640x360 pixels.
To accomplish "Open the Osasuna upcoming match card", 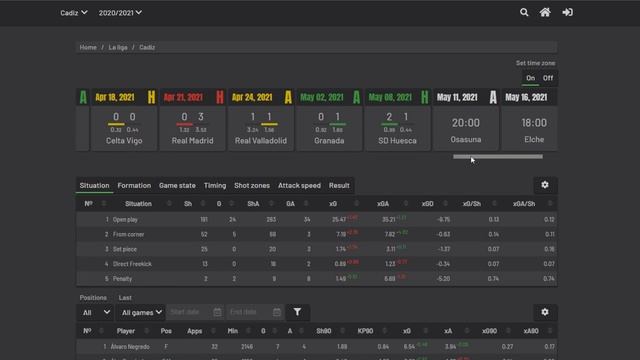I will pyautogui.click(x=466, y=120).
